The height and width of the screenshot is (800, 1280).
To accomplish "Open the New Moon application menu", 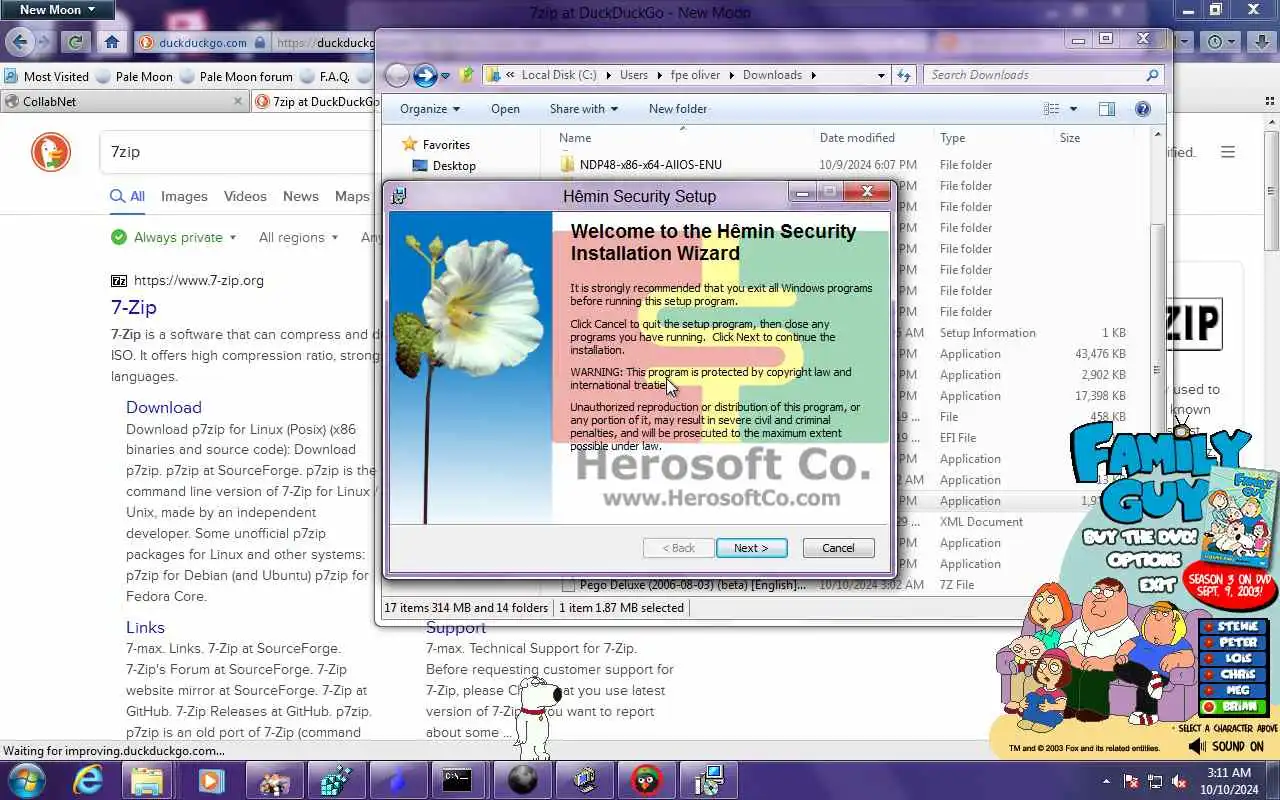I will point(57,10).
